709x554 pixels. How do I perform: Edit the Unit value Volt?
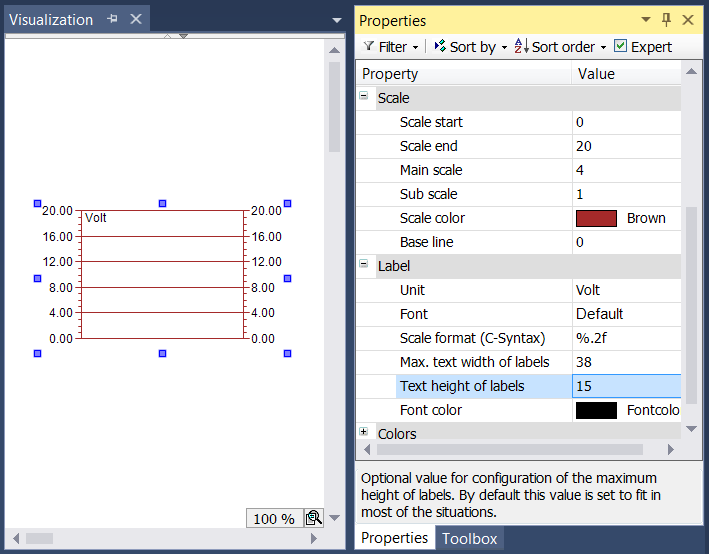point(626,290)
